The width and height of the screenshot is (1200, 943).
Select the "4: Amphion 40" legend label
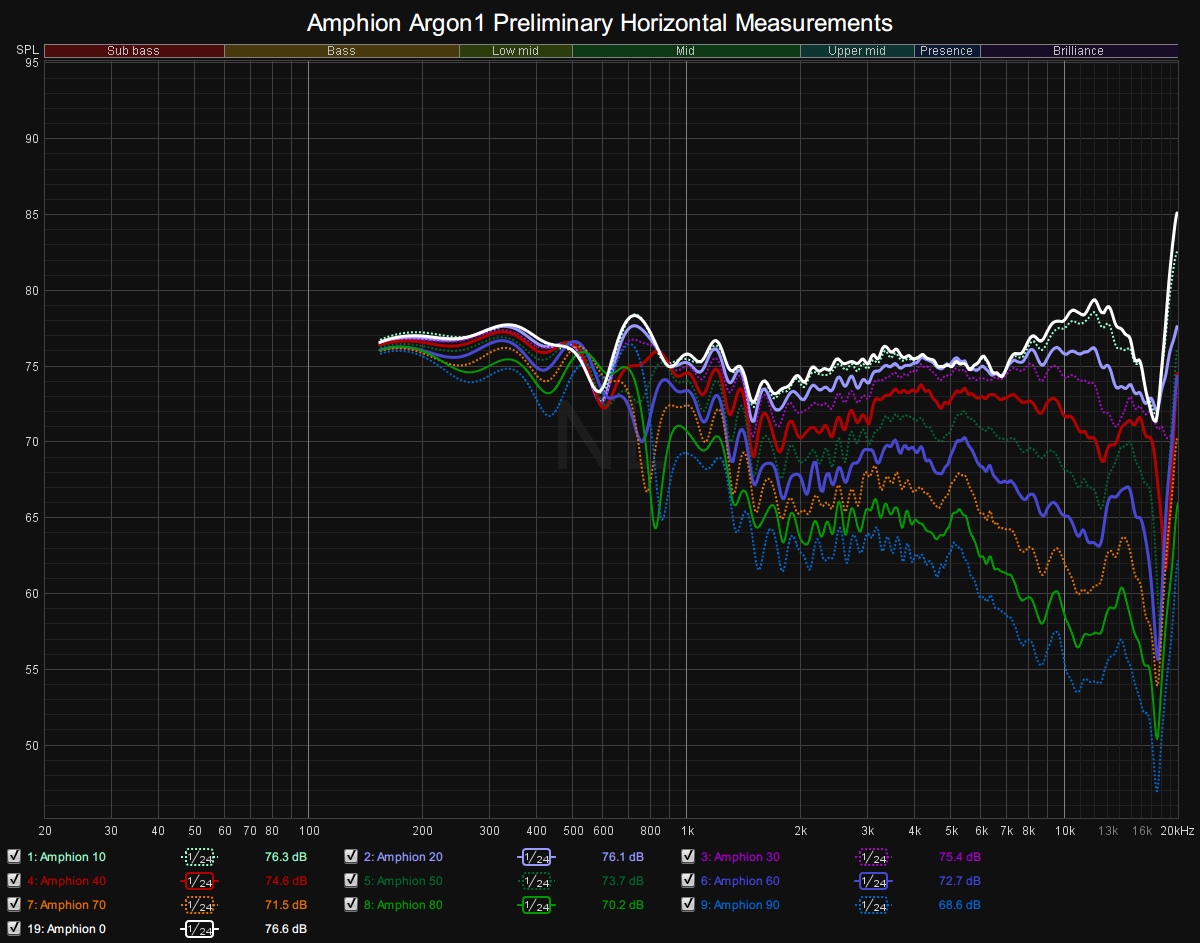click(66, 881)
